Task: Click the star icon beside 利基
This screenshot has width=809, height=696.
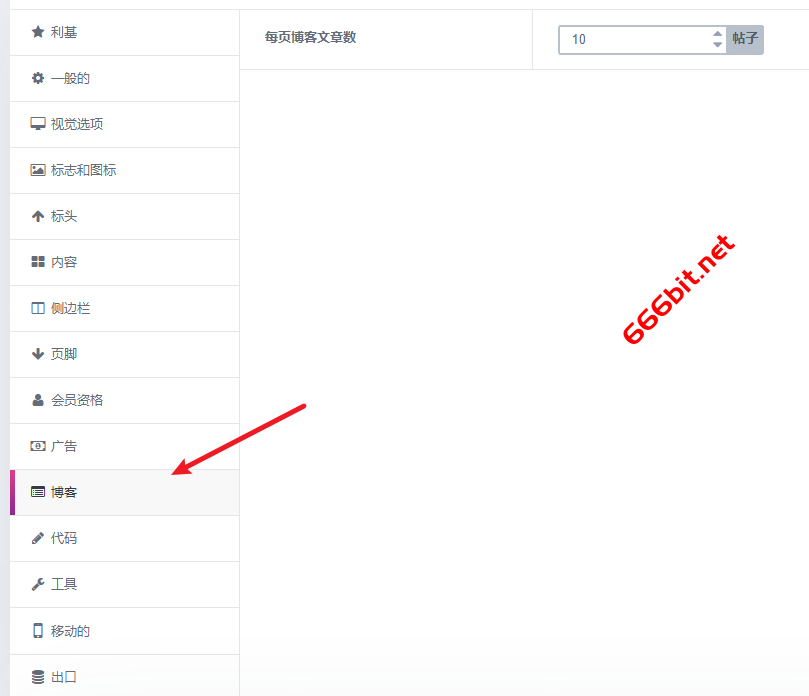Action: point(38,32)
